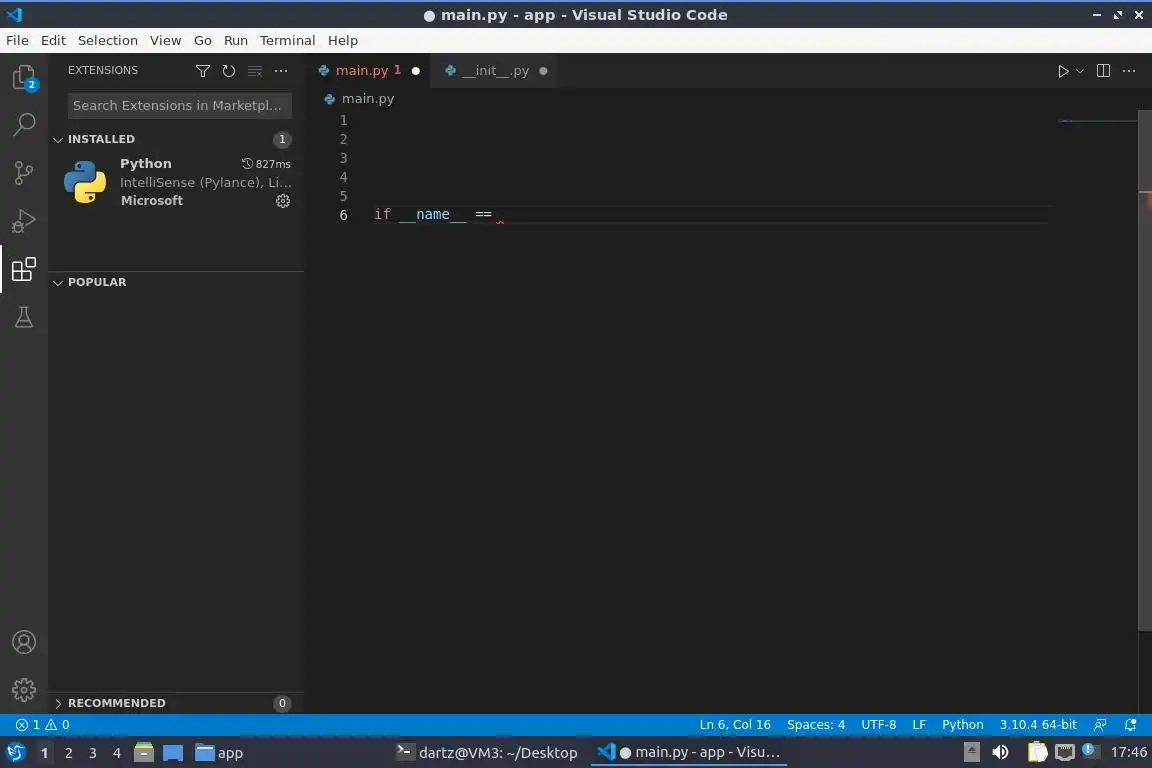Close unsaved main.py tab via dot

(416, 71)
